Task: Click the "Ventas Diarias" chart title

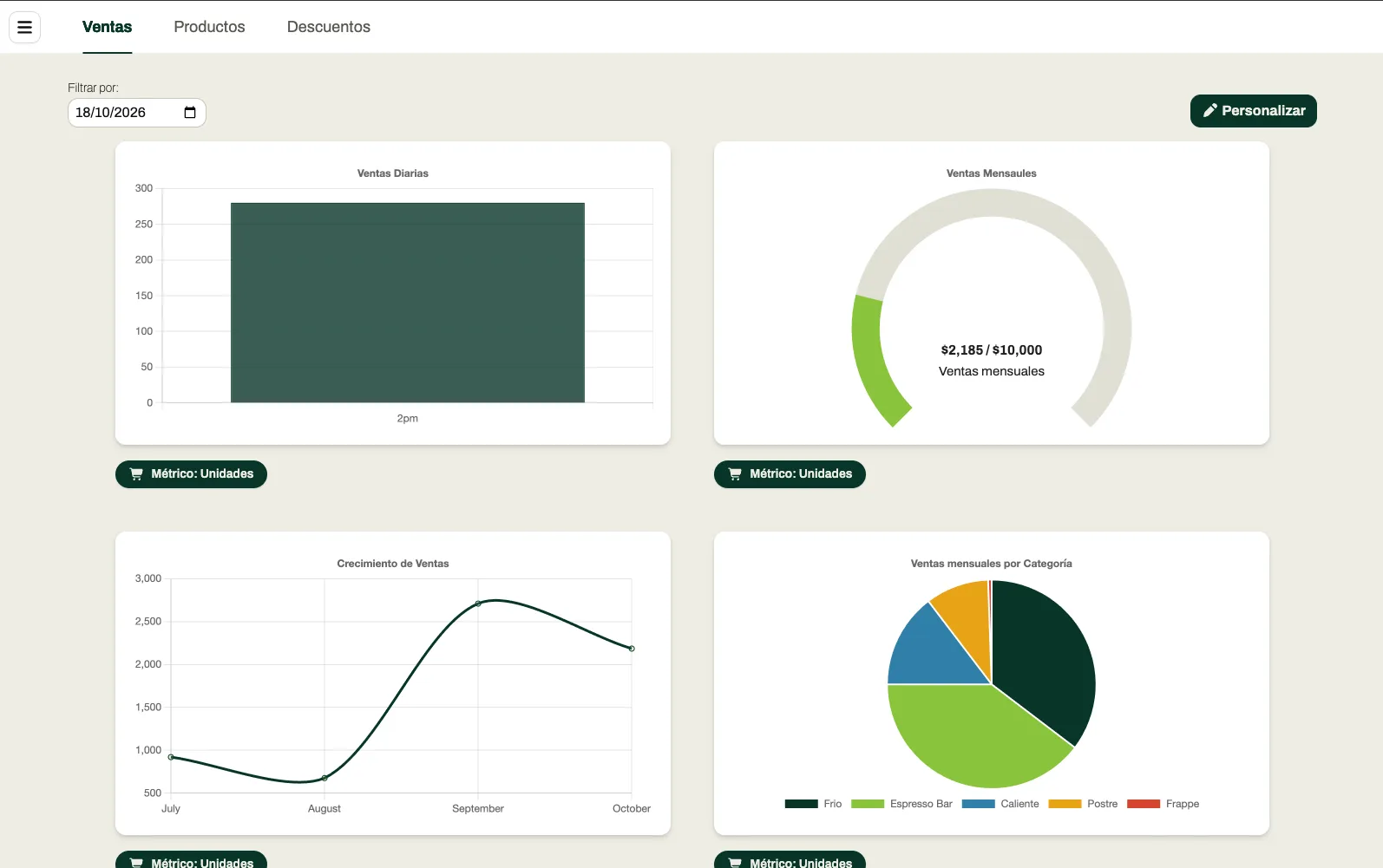Action: [393, 173]
